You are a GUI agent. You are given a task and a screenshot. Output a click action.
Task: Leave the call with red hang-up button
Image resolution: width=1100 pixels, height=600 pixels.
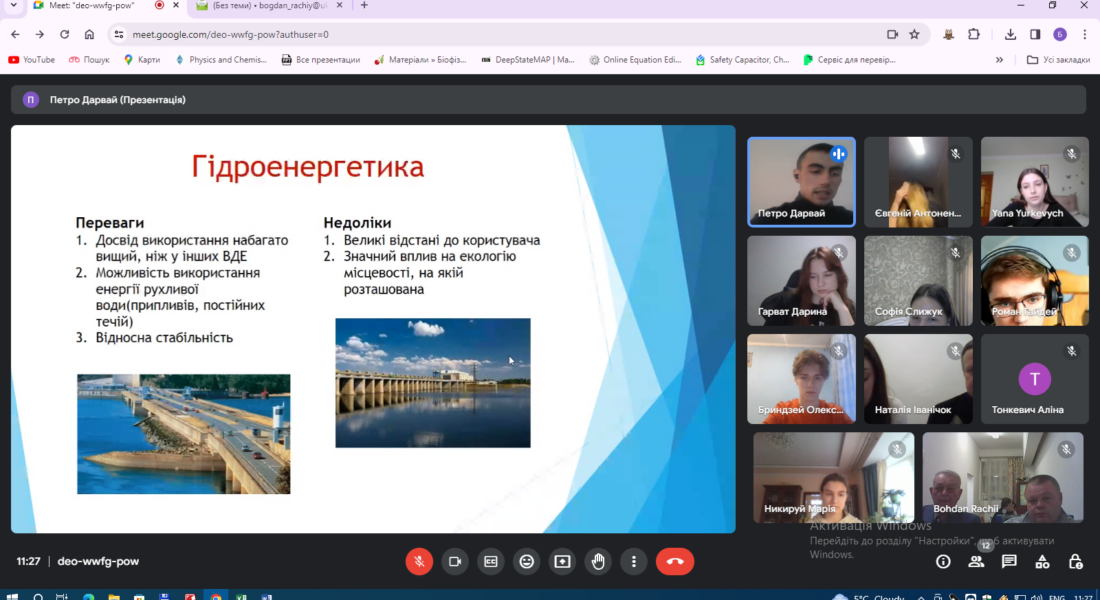click(675, 561)
